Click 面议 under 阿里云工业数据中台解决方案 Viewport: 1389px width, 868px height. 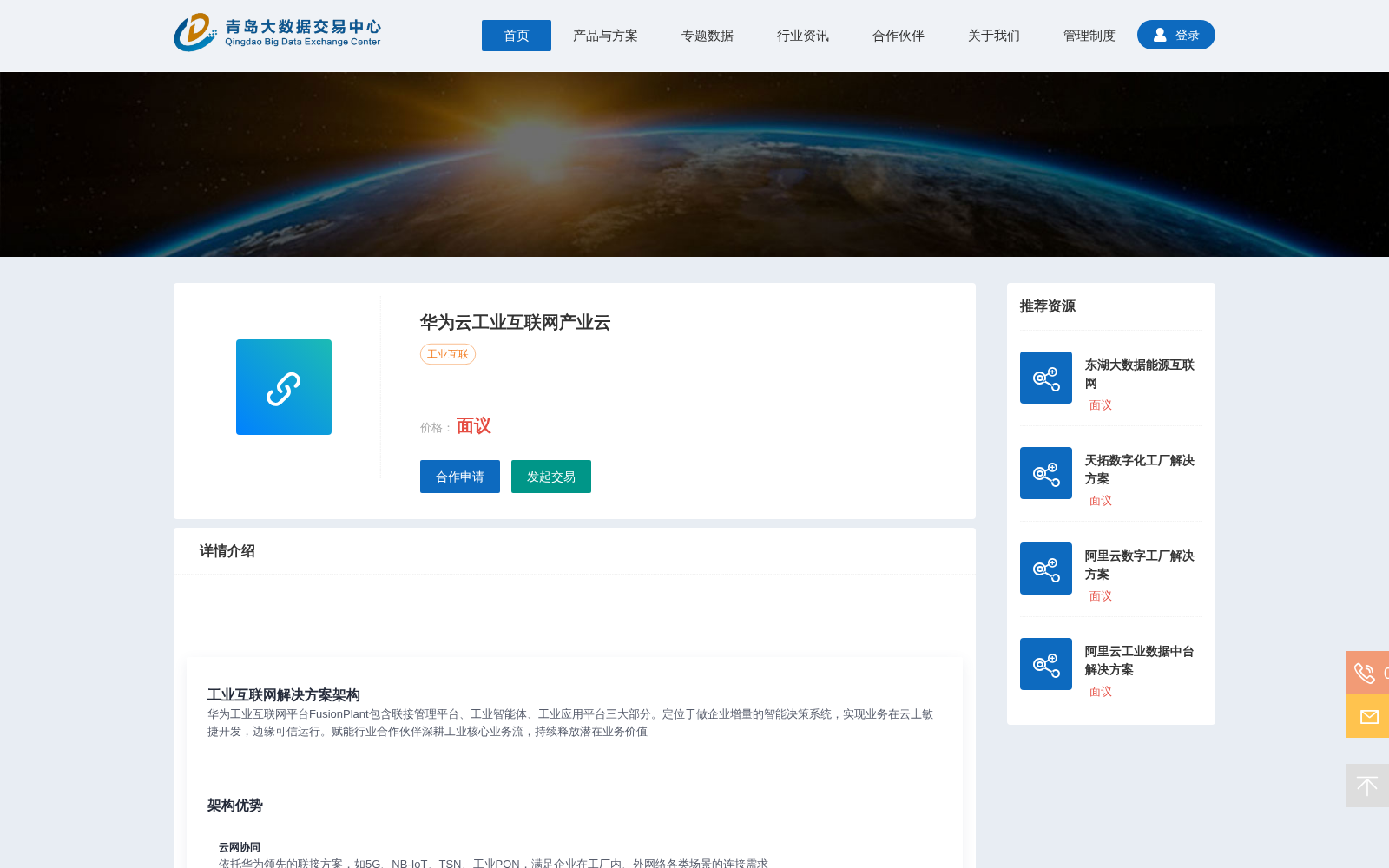click(1101, 692)
